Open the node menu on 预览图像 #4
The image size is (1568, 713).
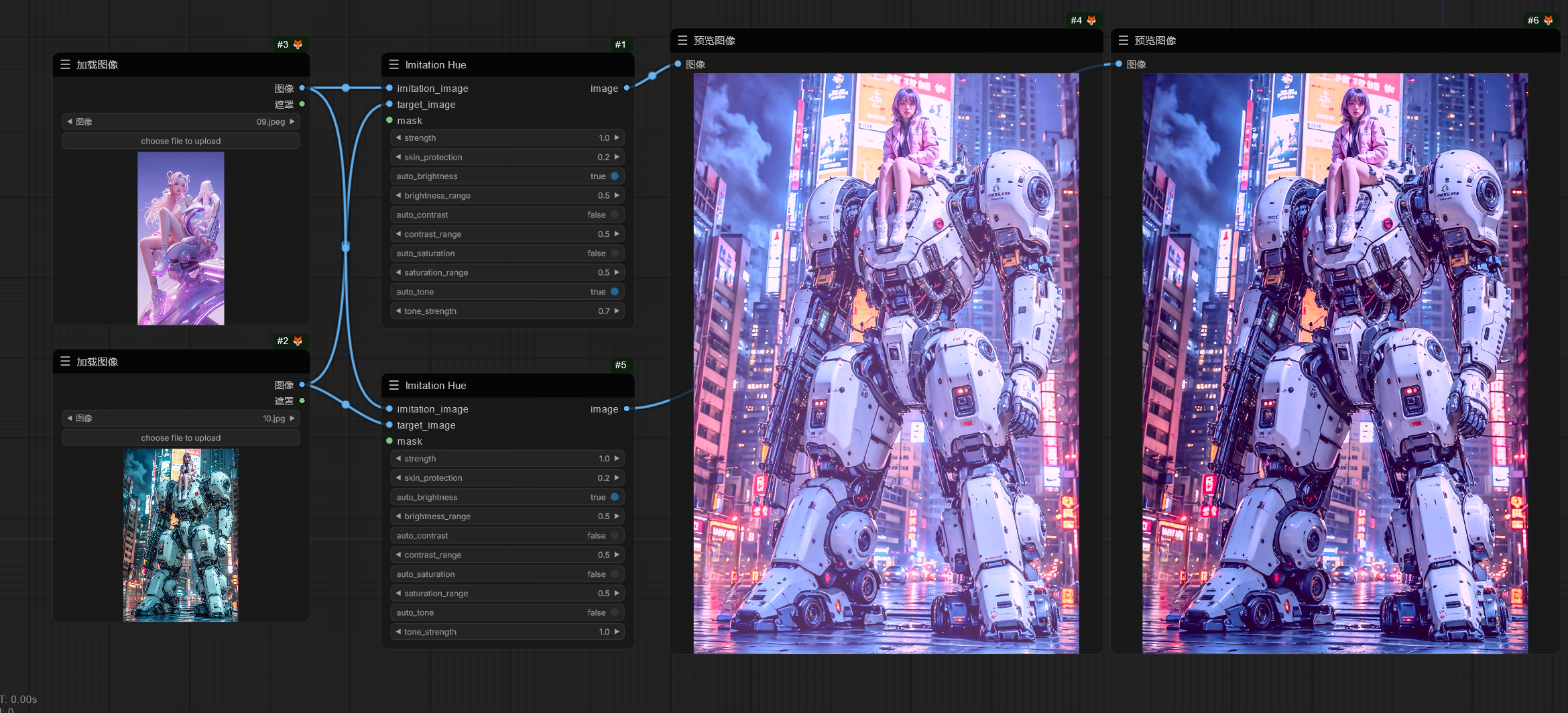(x=682, y=40)
